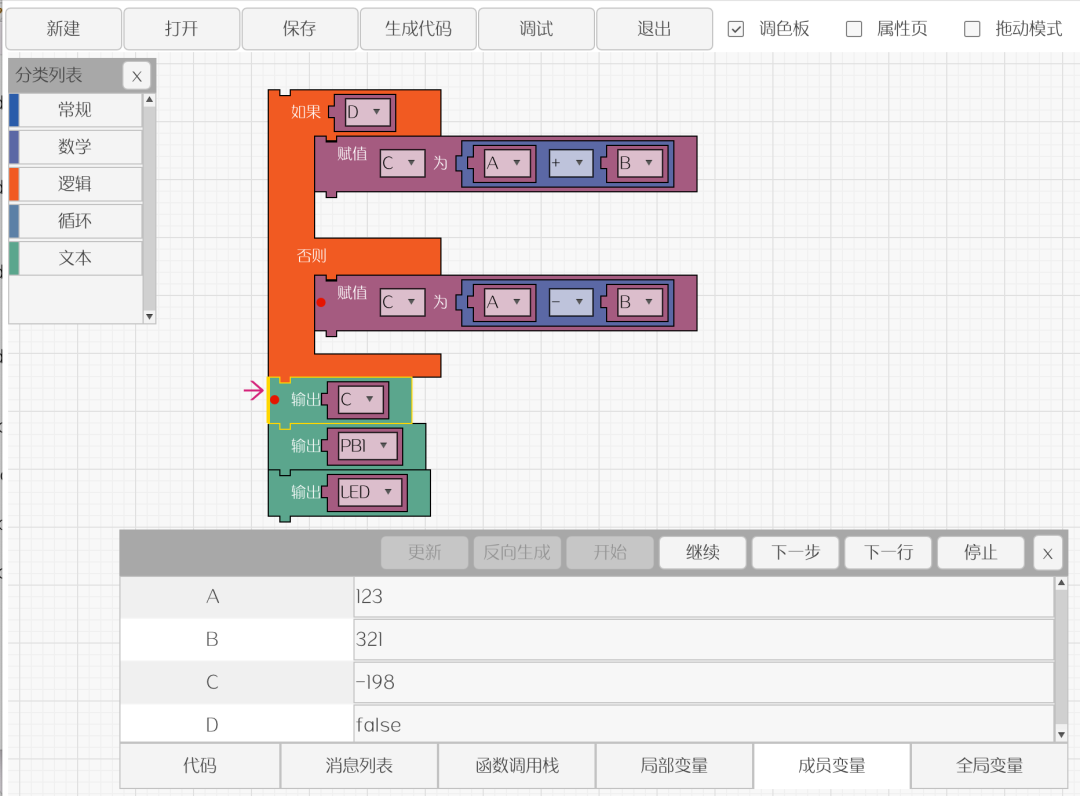Toggle the 调色板 checkbox
The height and width of the screenshot is (796, 1080).
pos(736,29)
